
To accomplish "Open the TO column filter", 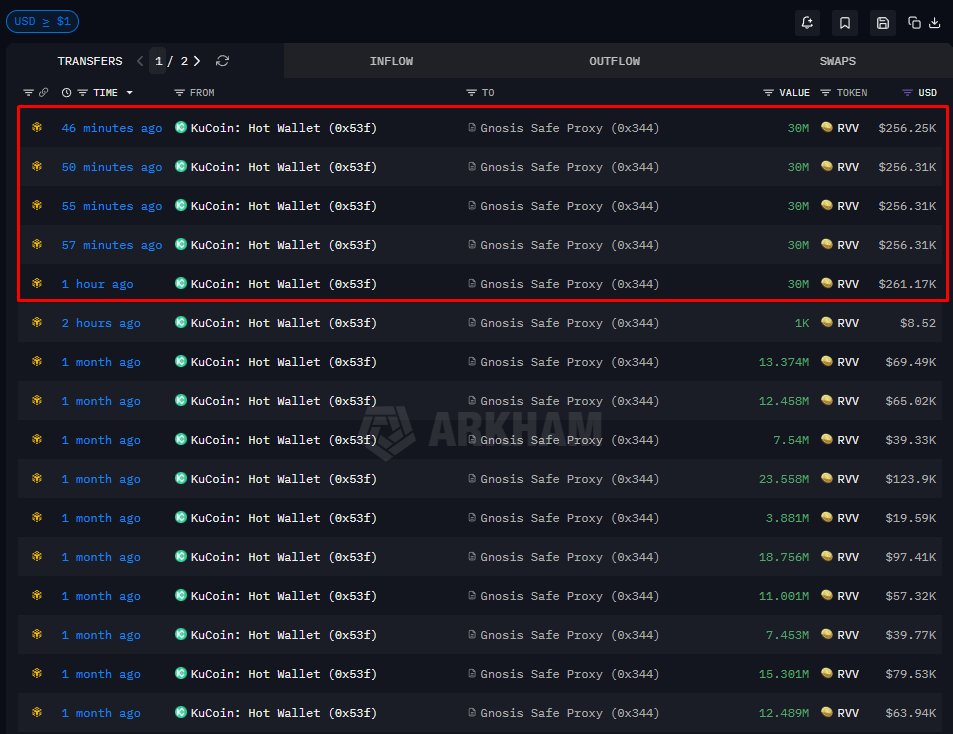I will pos(480,92).
